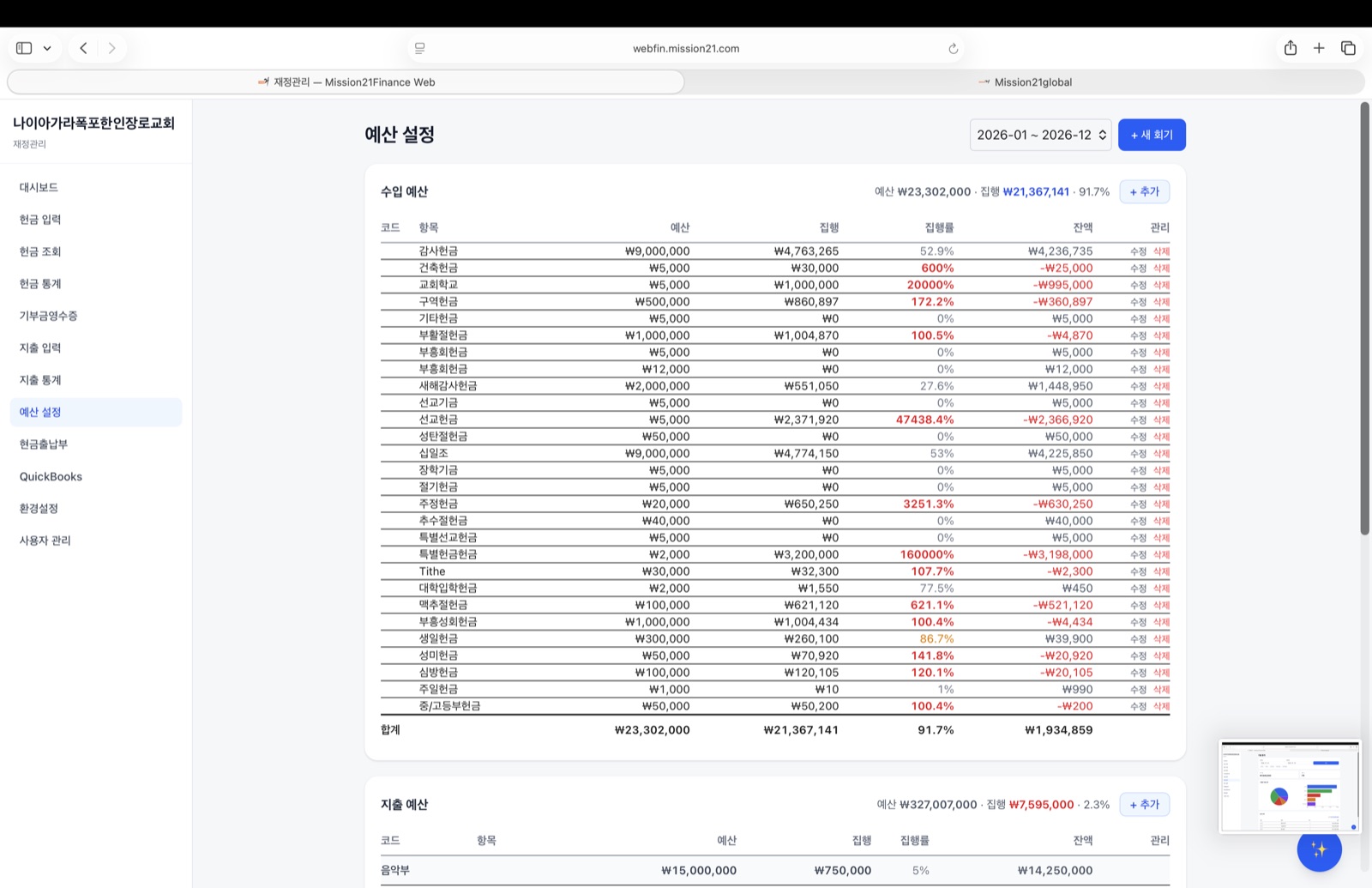Click 수정 for the 중/고등부헌금 row
The image size is (1372, 888).
point(1138,706)
